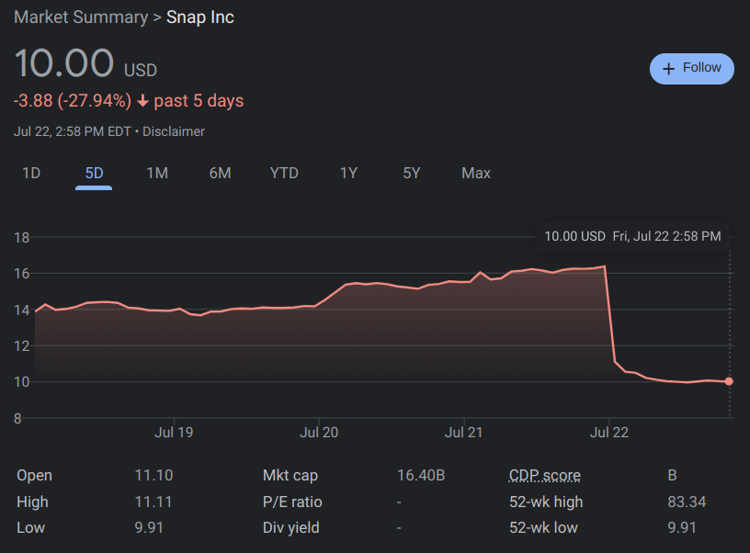Click the 52-wk low label
The image size is (750, 553).
pyautogui.click(x=543, y=528)
